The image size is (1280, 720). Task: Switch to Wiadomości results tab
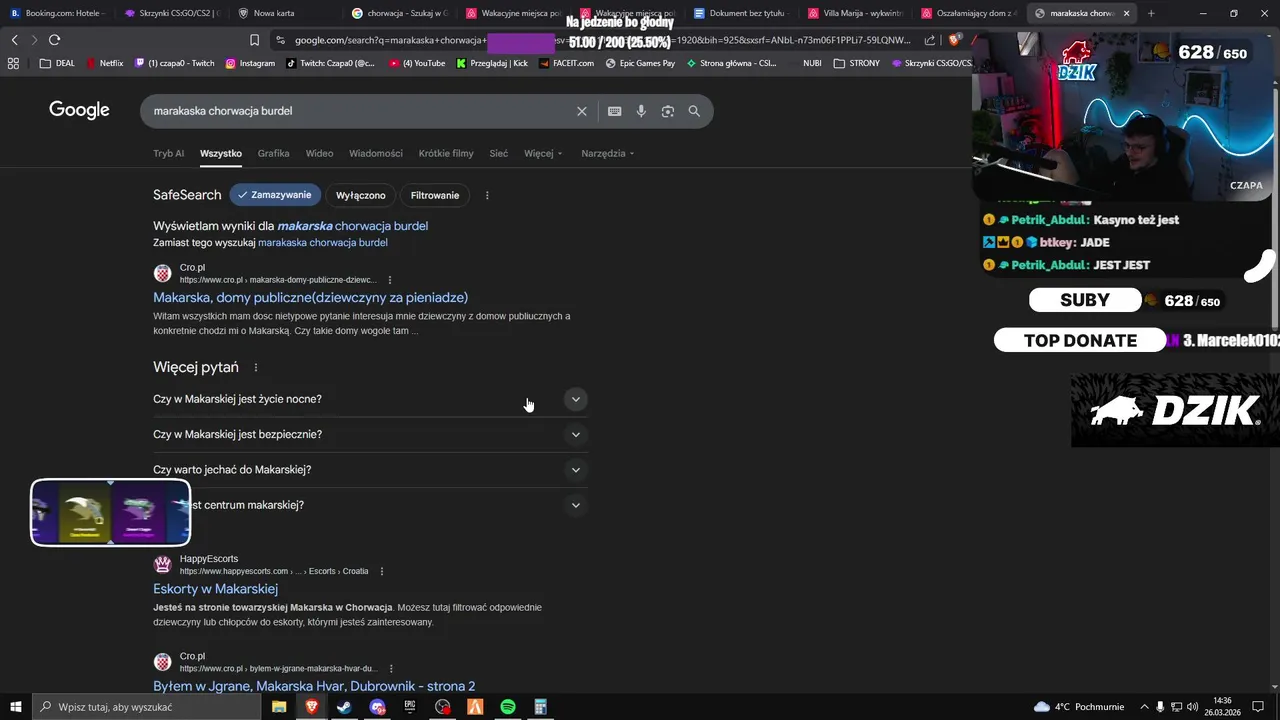(x=376, y=153)
